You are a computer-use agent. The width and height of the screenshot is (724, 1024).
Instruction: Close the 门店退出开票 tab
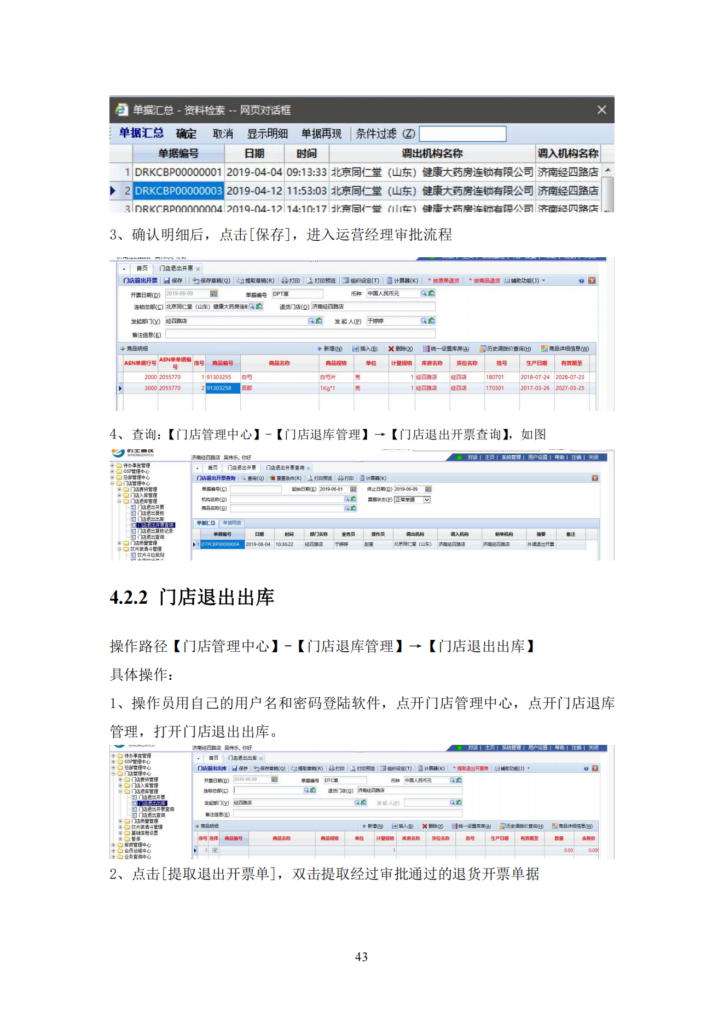[x=198, y=268]
